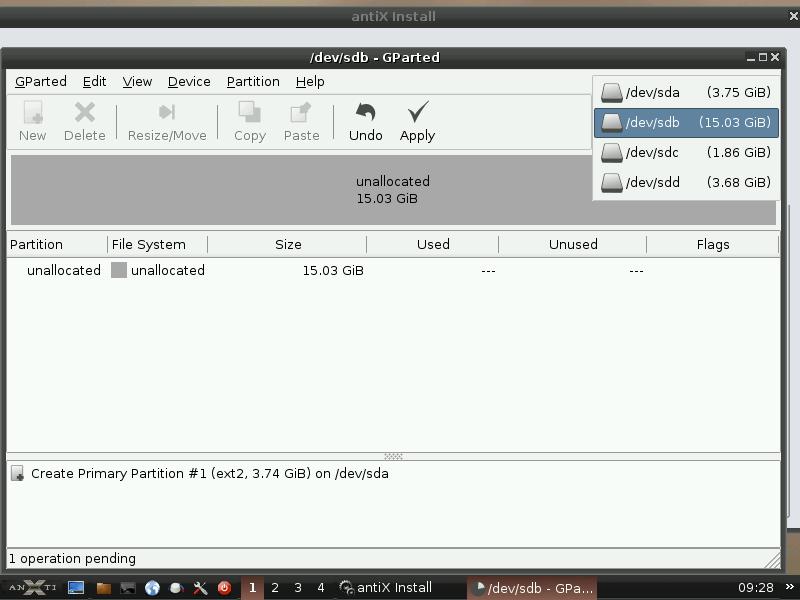Click the pane divider handle above operations list
Viewport: 800px width, 600px height.
[393, 456]
